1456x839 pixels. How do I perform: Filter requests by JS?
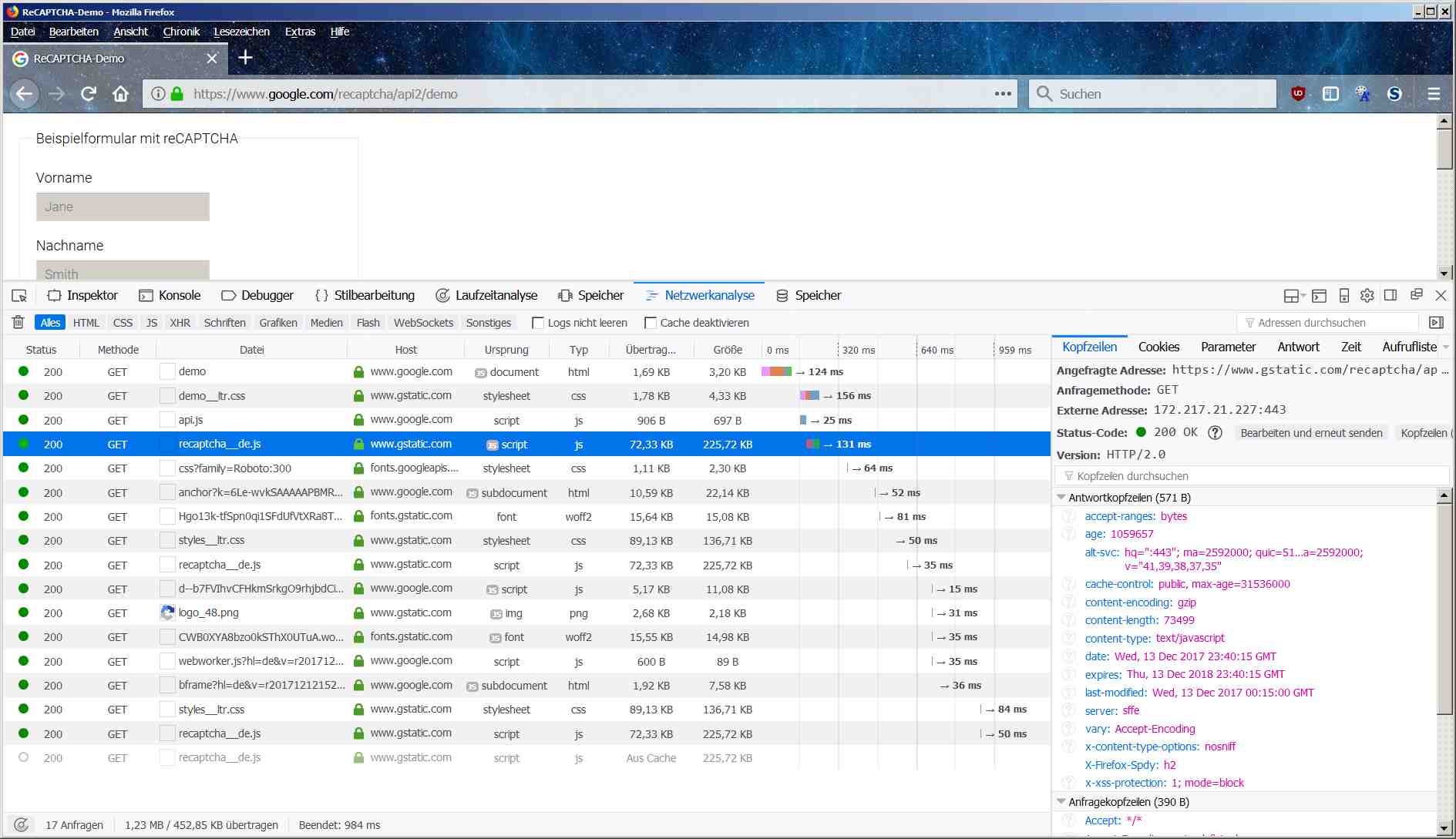152,323
